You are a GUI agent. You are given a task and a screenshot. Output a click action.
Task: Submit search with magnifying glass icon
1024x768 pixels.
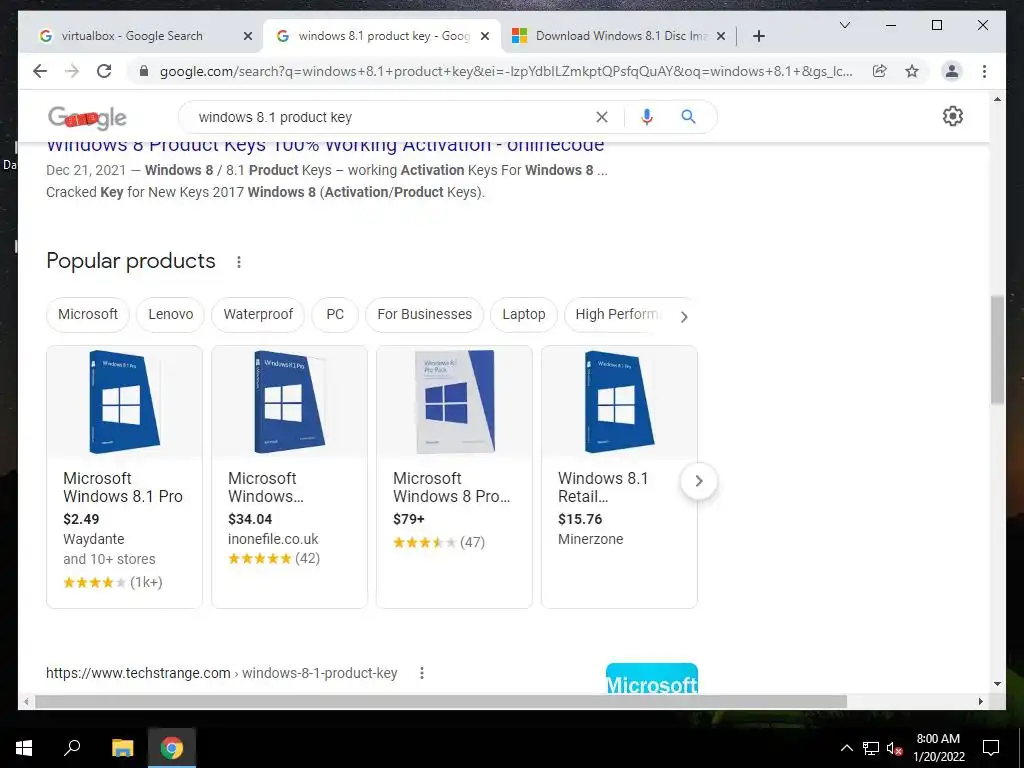pos(688,117)
